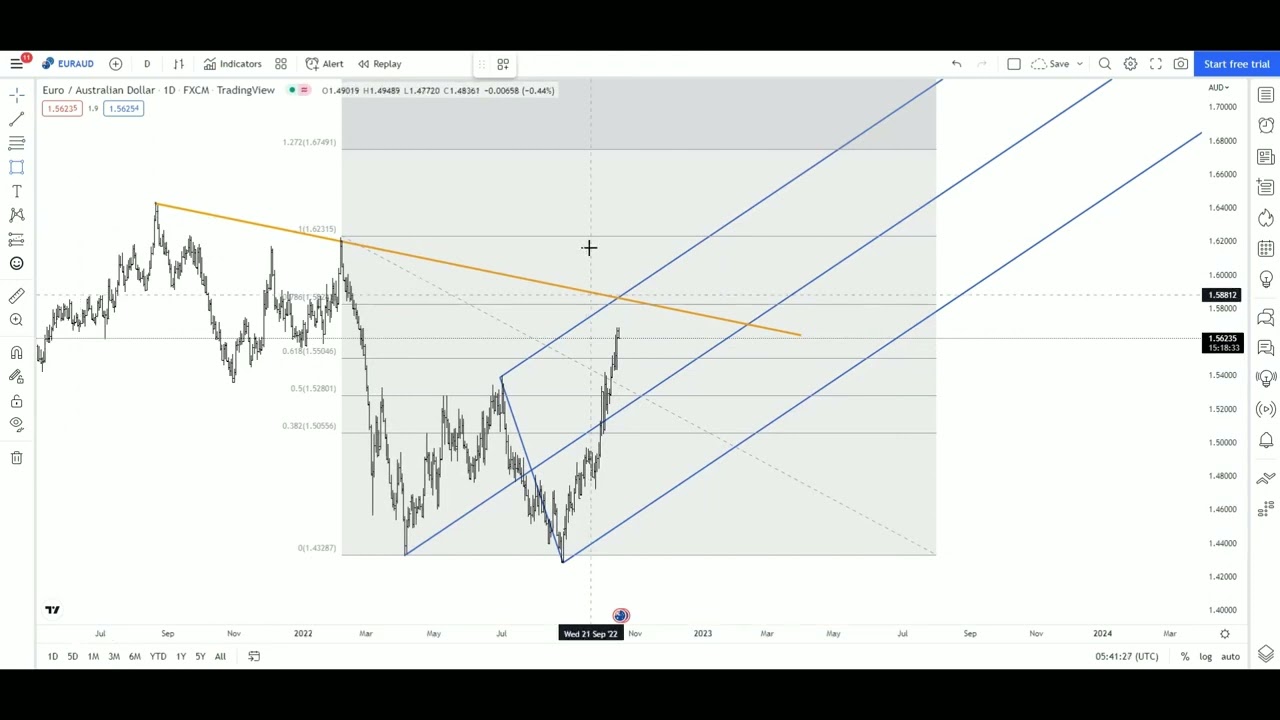The image size is (1280, 720).
Task: Enter fullscreen mode
Action: click(1156, 64)
